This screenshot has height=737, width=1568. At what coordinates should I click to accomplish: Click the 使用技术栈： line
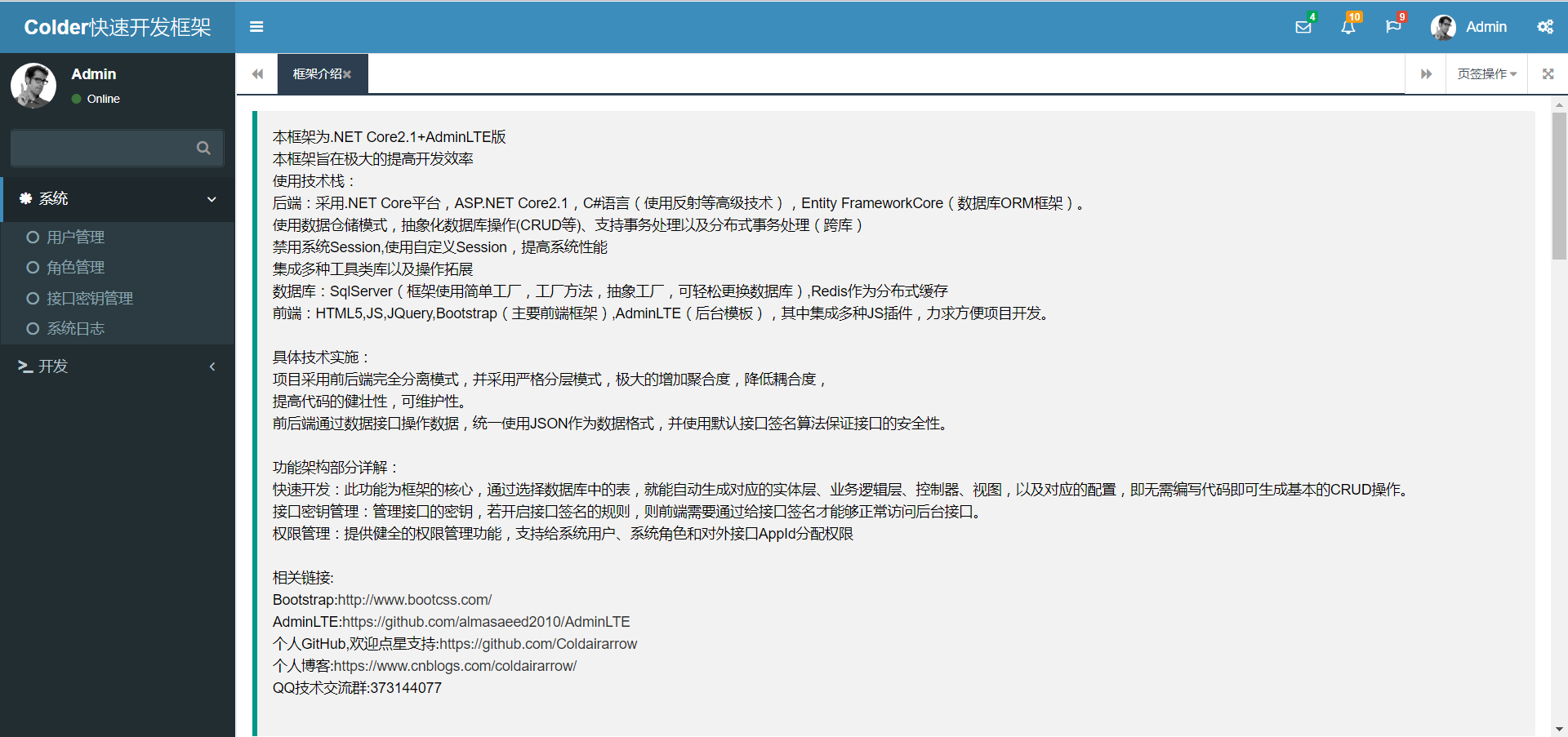[314, 181]
